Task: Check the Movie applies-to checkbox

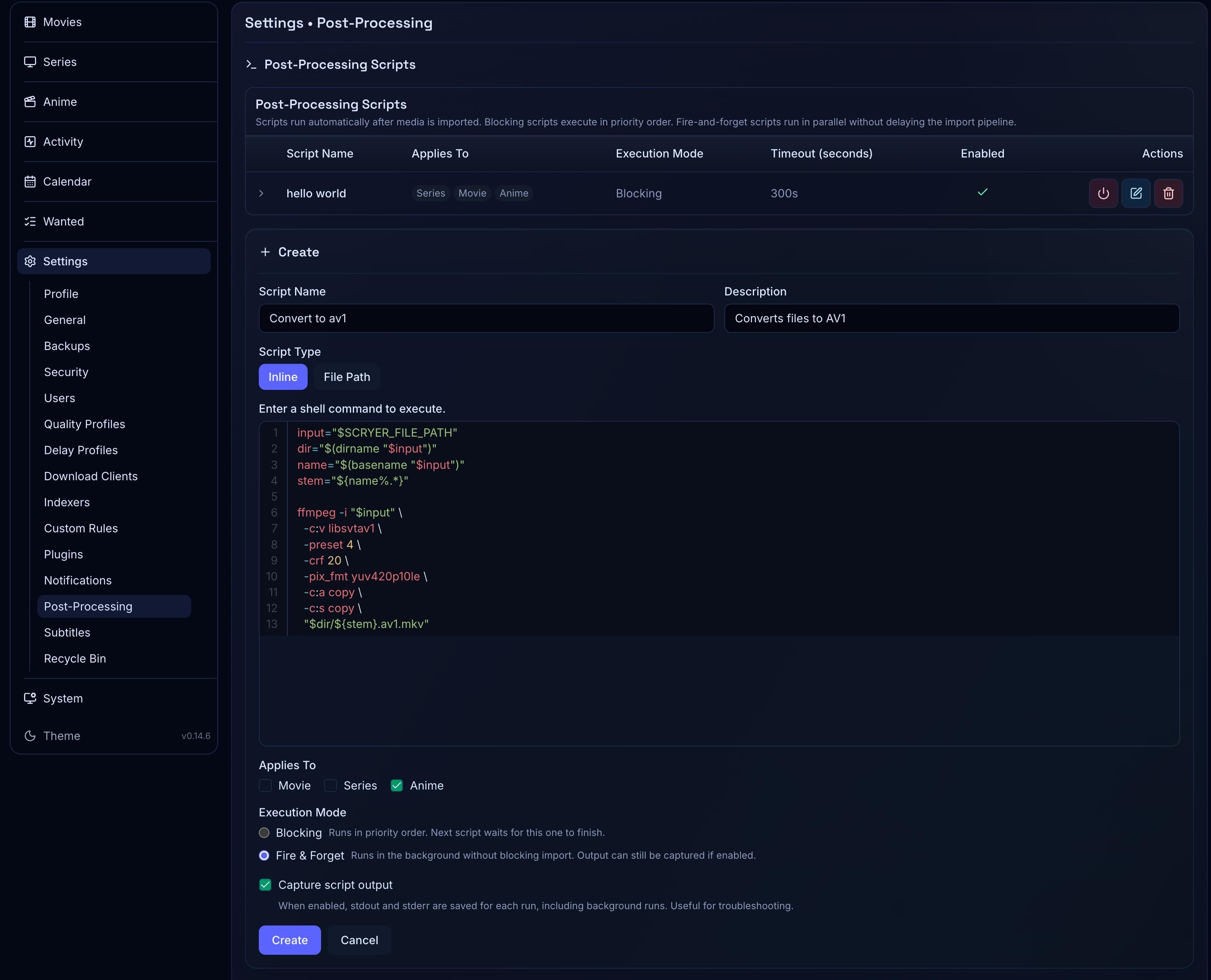Action: pos(265,785)
